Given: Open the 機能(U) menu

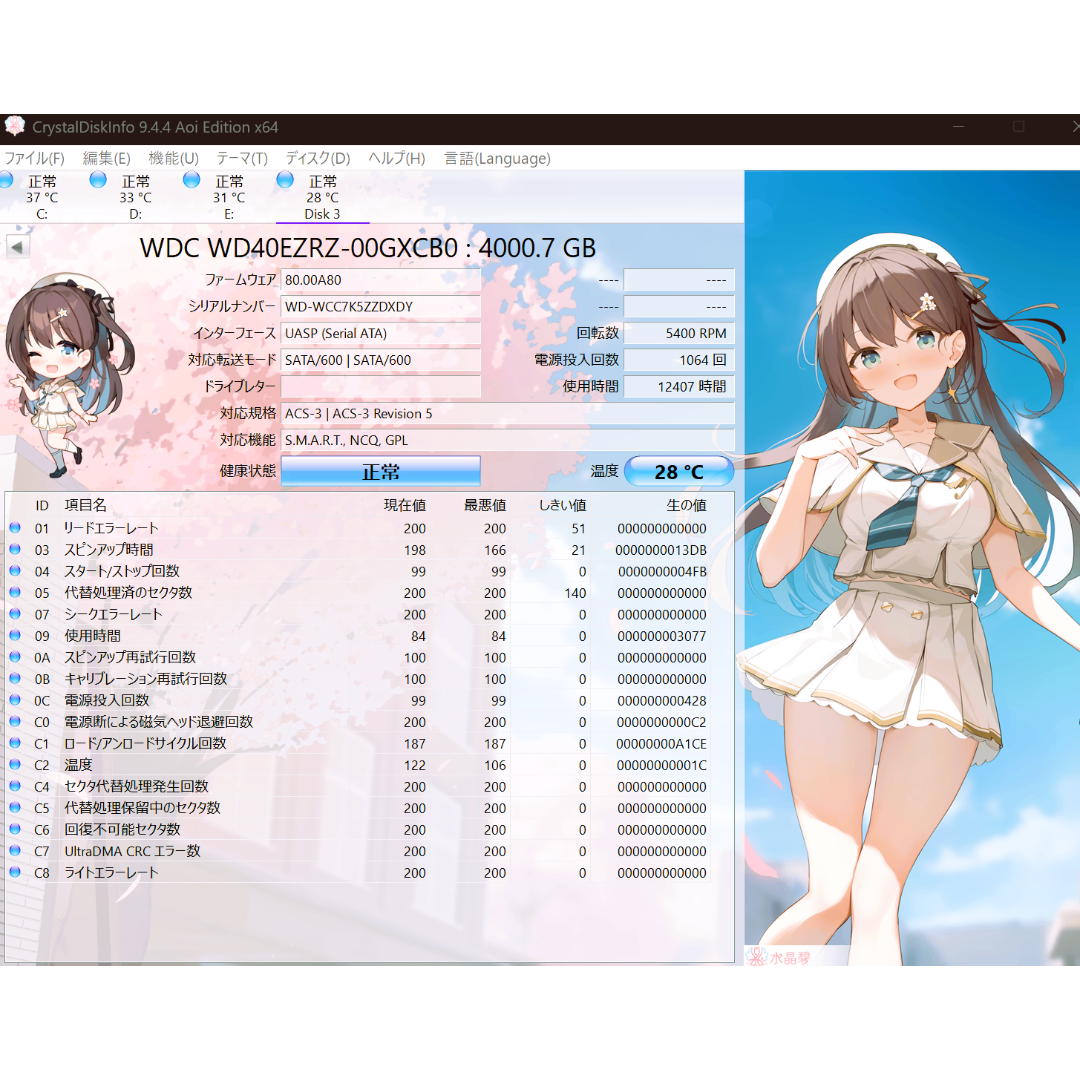Looking at the screenshot, I should (x=174, y=158).
